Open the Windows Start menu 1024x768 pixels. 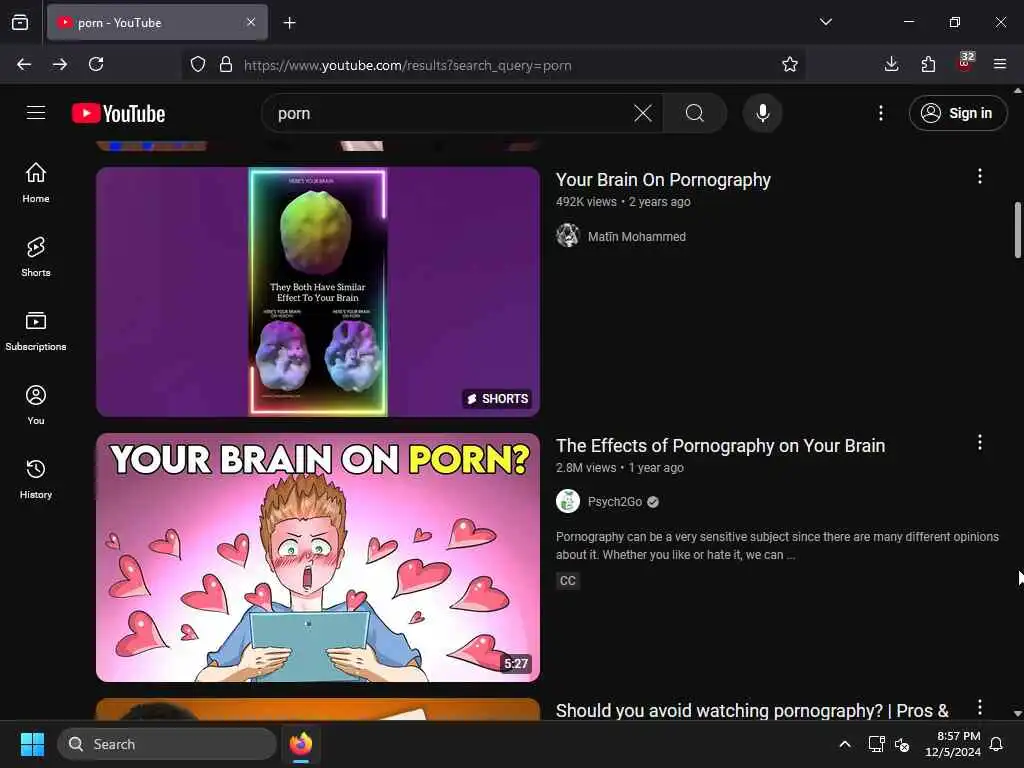(32, 744)
